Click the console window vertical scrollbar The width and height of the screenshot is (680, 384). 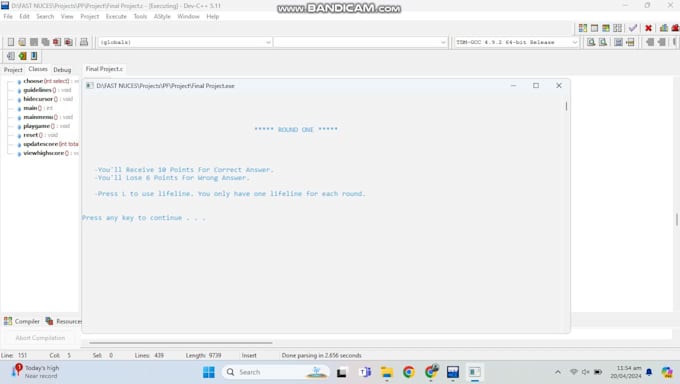[x=566, y=106]
